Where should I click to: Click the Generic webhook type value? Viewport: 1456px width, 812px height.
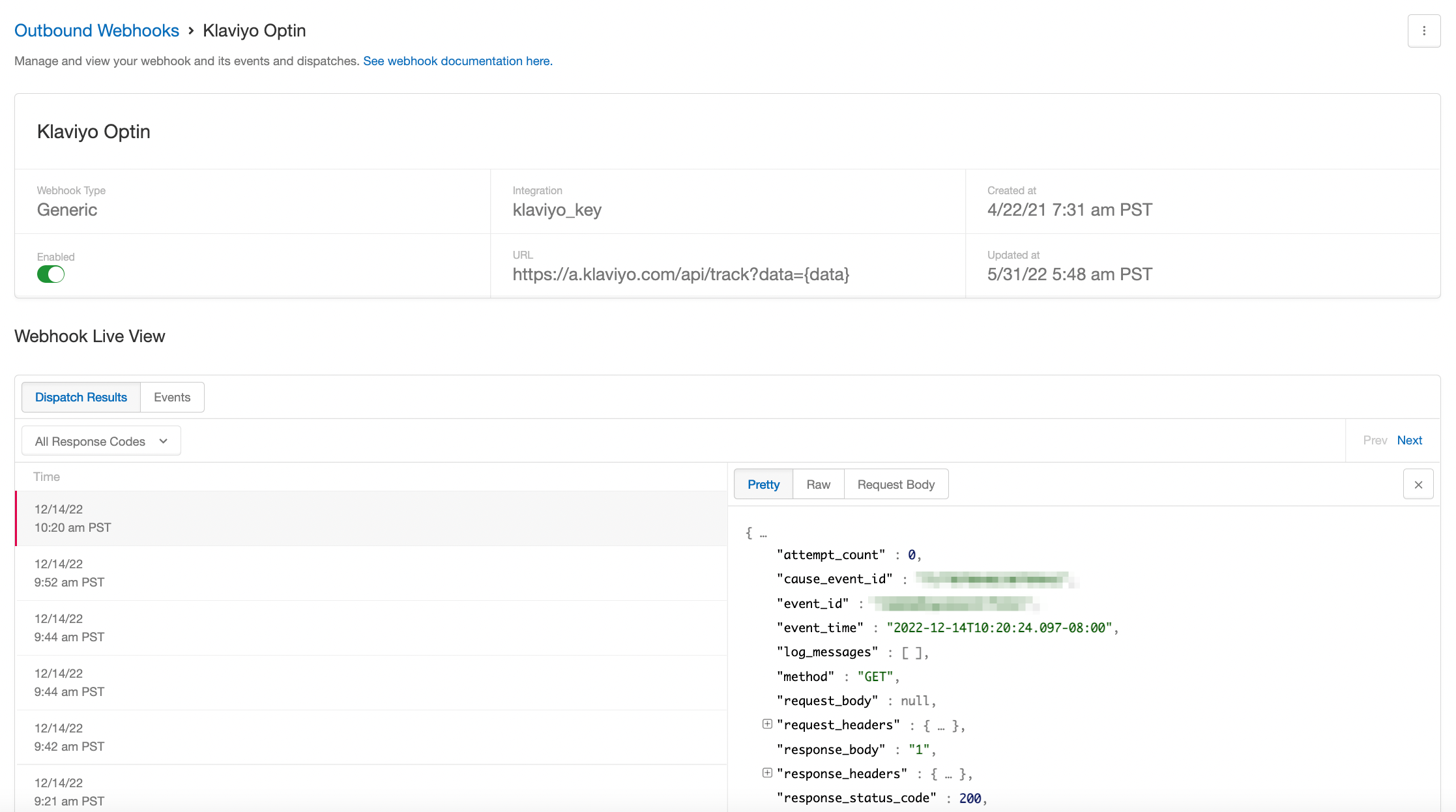coord(67,210)
